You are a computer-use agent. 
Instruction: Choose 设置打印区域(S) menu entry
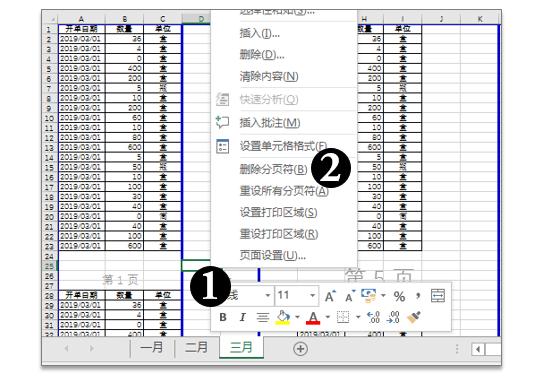284,212
